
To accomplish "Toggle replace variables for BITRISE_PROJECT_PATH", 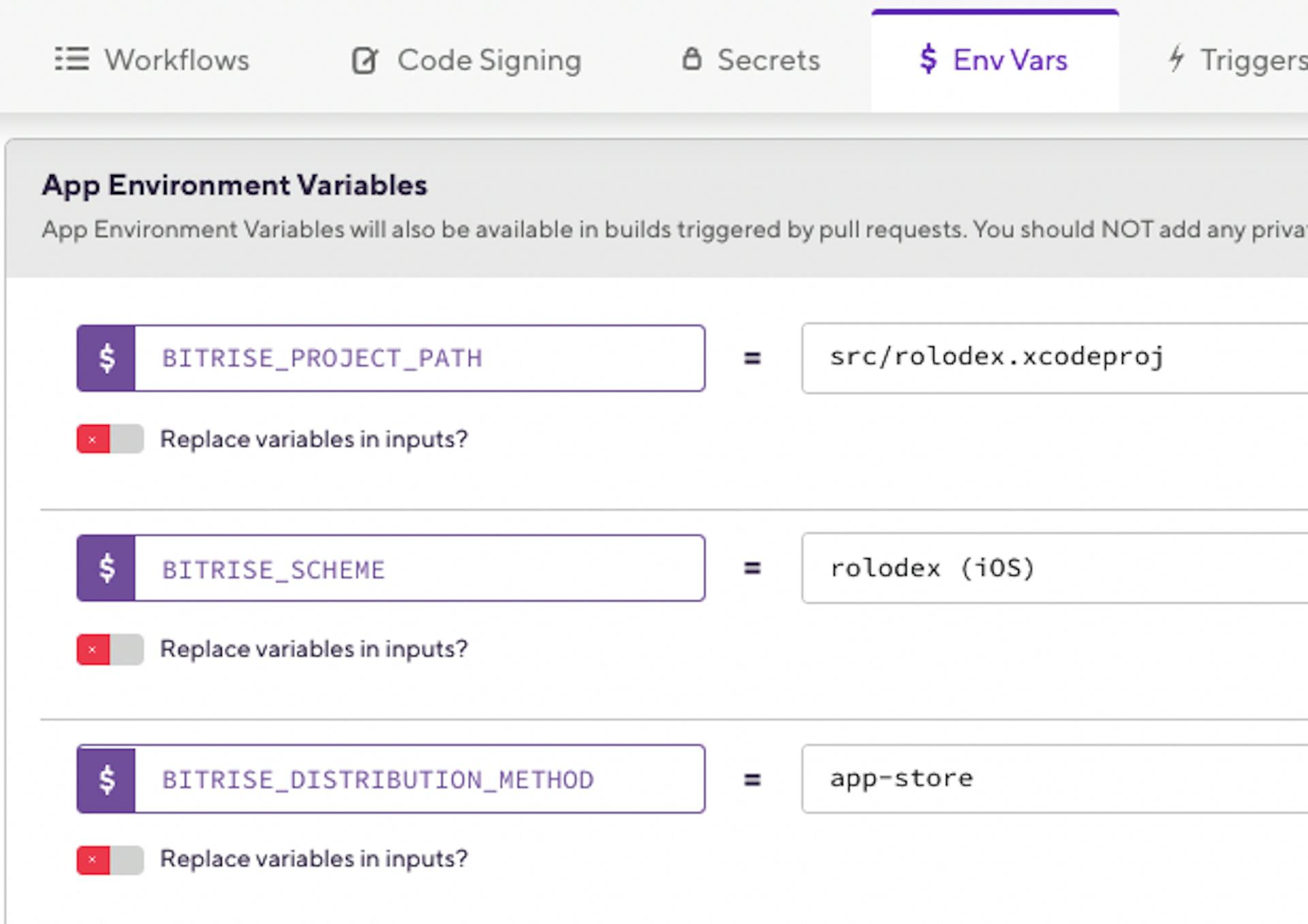I will [x=110, y=439].
